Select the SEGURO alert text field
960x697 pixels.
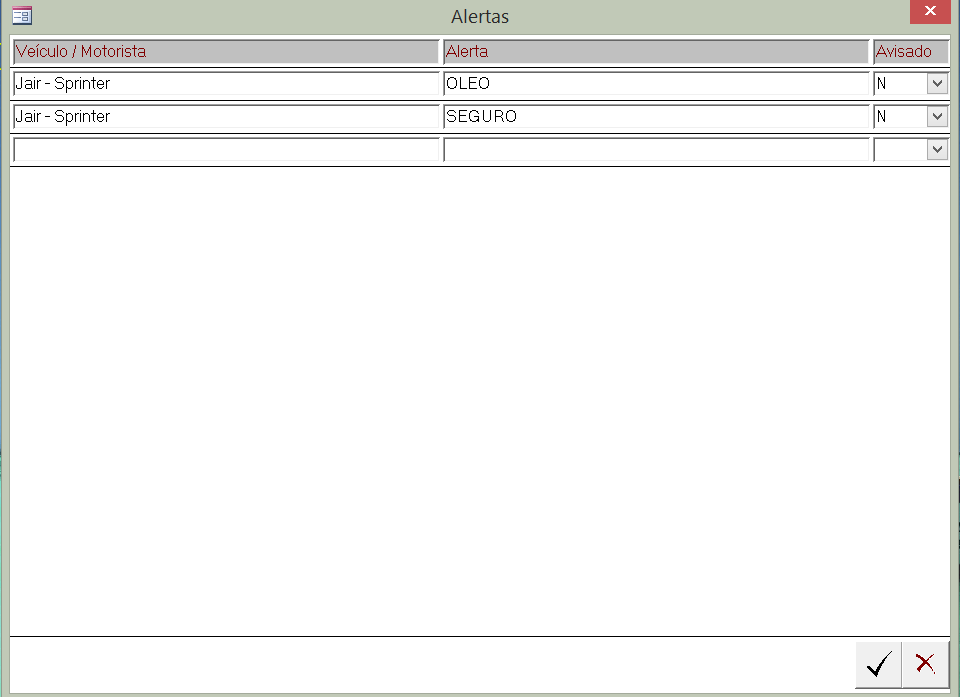[655, 116]
